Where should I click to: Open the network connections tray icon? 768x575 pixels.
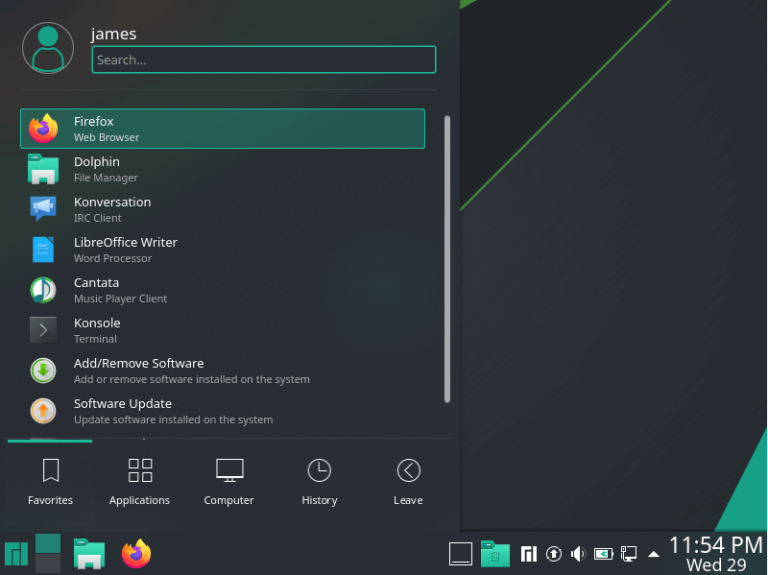tap(629, 554)
